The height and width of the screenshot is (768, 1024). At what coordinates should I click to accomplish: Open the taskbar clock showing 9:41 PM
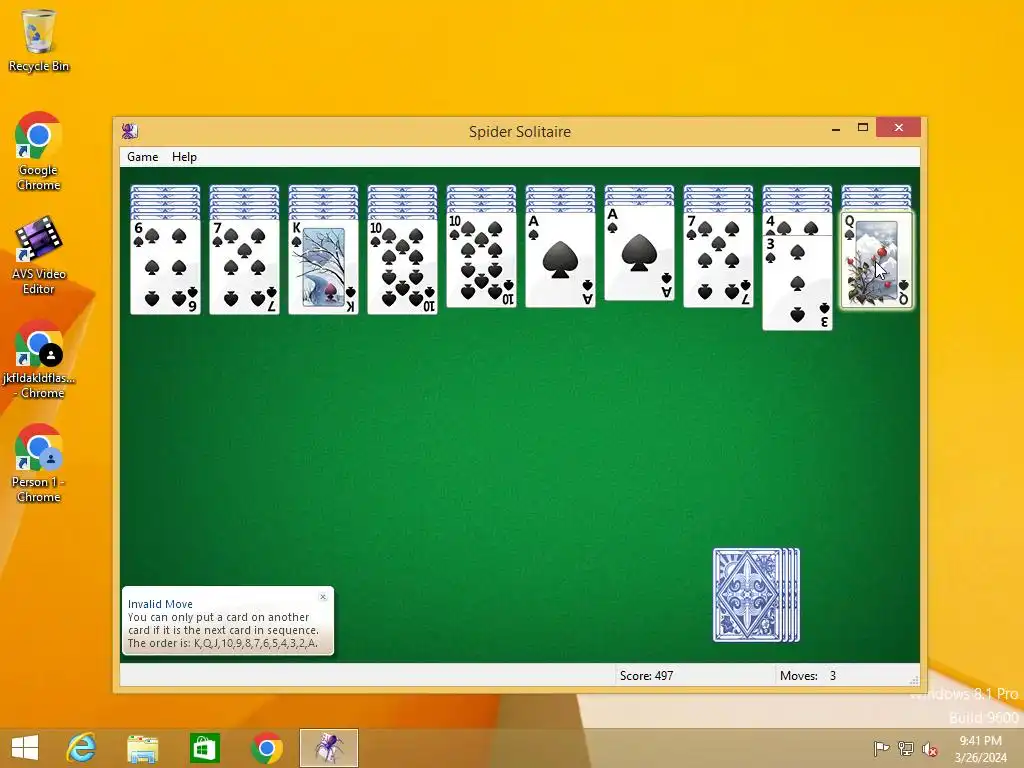click(x=980, y=749)
